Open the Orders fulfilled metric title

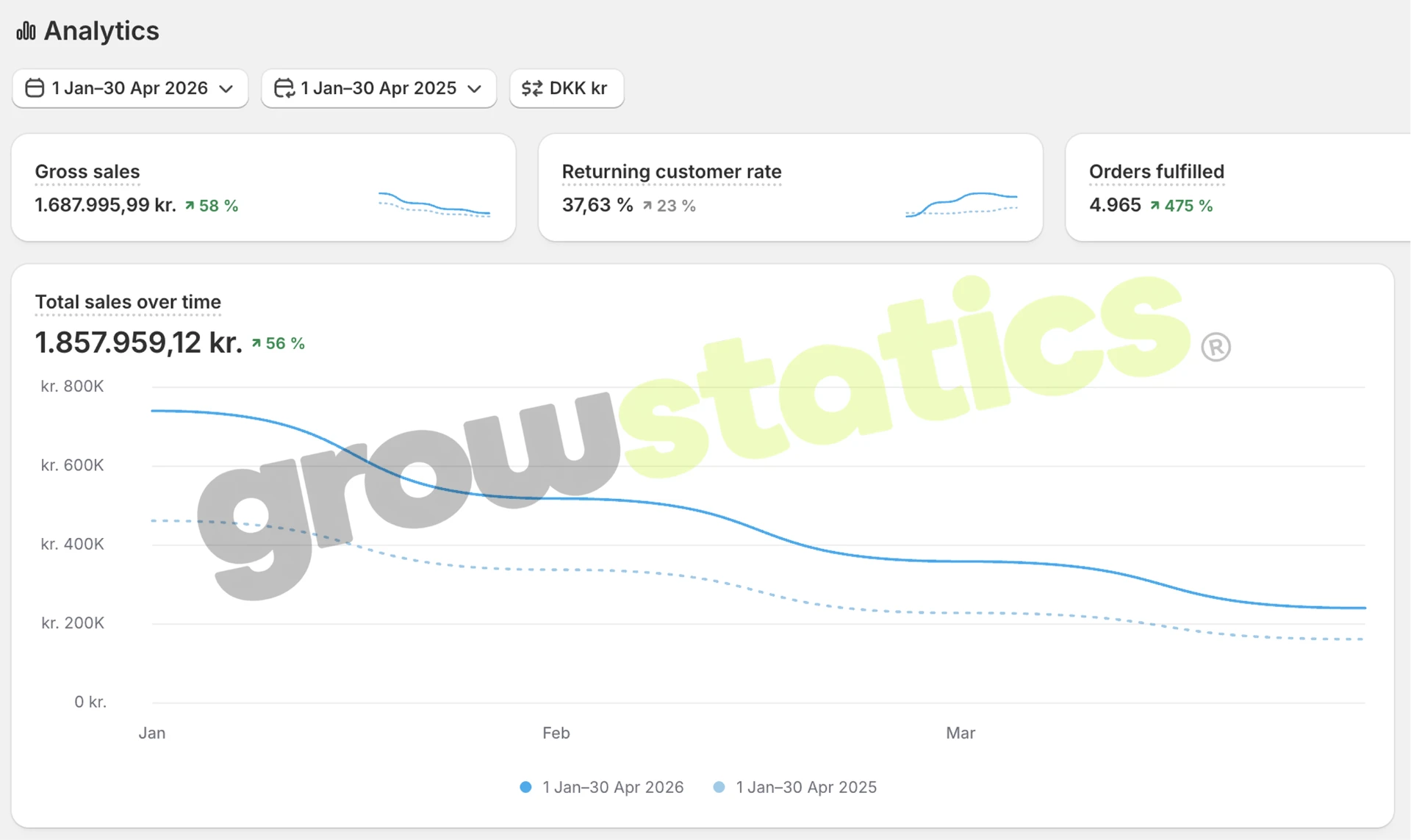(x=1157, y=172)
